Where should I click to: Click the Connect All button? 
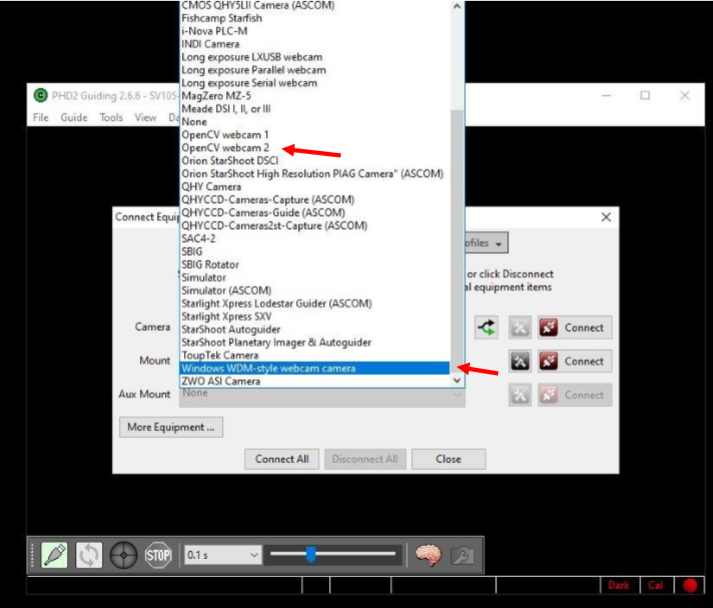pyautogui.click(x=282, y=459)
